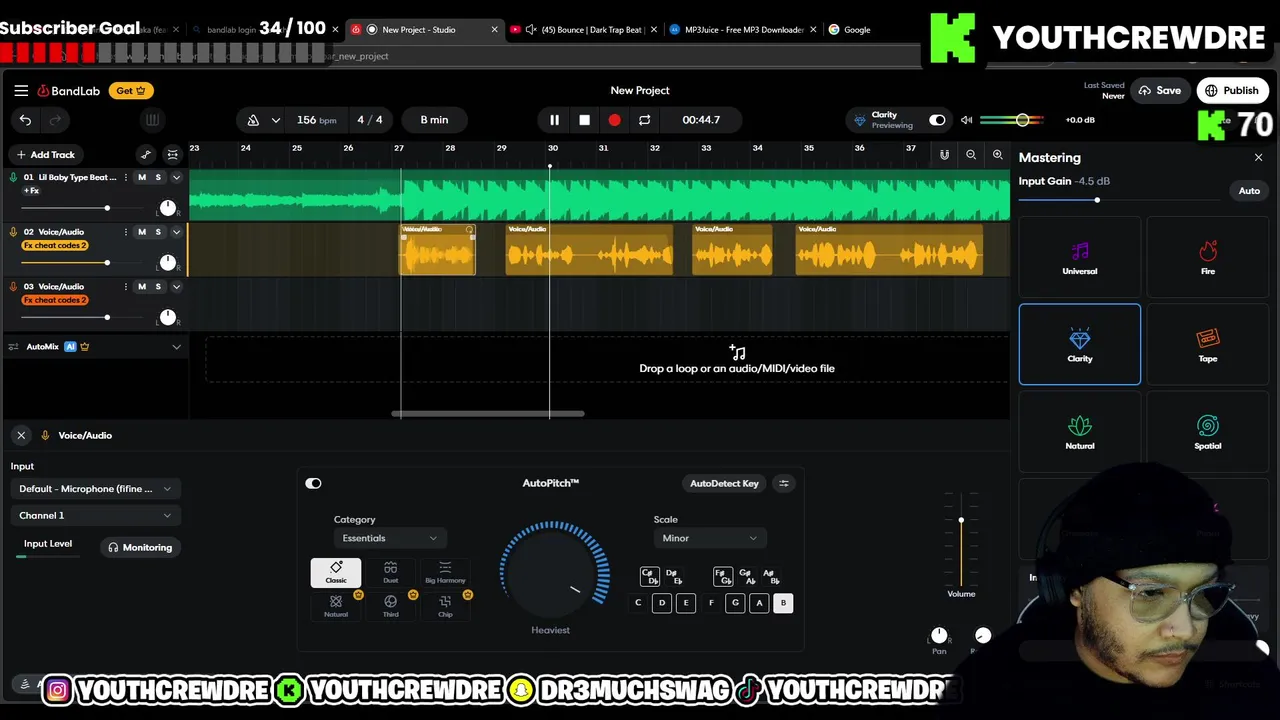Viewport: 1280px width, 720px height.
Task: Choose the Duet AutoPitch style
Action: coord(391,572)
